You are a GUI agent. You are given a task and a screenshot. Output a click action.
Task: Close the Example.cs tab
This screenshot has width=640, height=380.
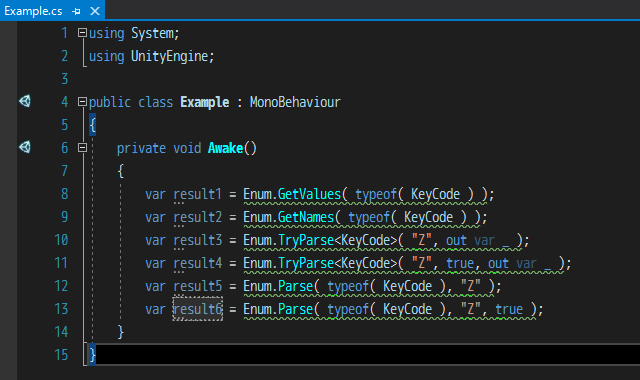(x=95, y=11)
